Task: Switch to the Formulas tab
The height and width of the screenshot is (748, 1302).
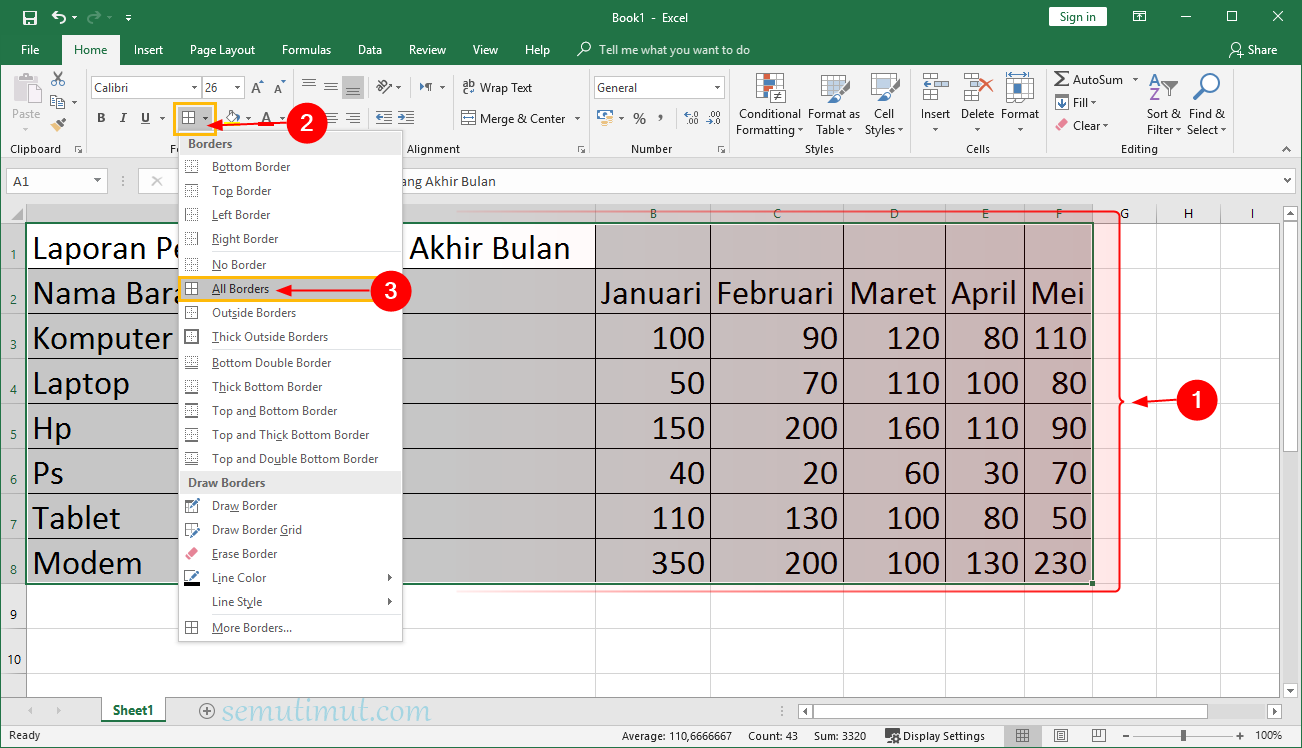Action: pyautogui.click(x=306, y=50)
